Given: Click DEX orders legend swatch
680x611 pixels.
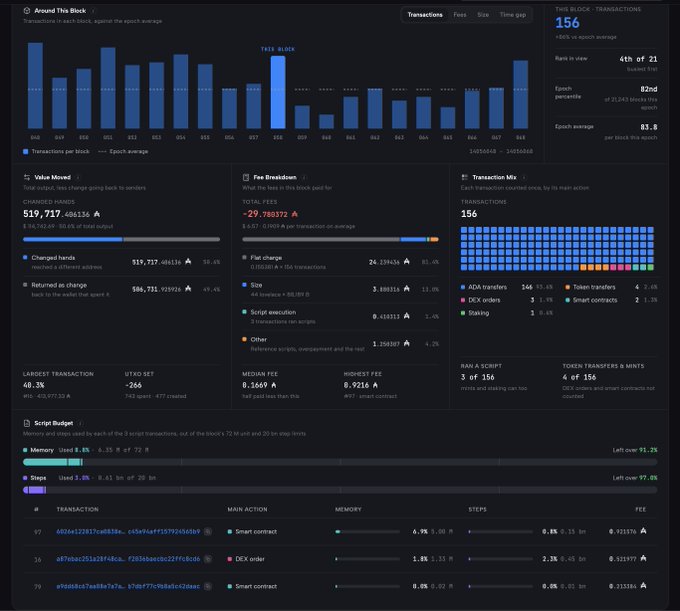Looking at the screenshot, I should click(463, 300).
